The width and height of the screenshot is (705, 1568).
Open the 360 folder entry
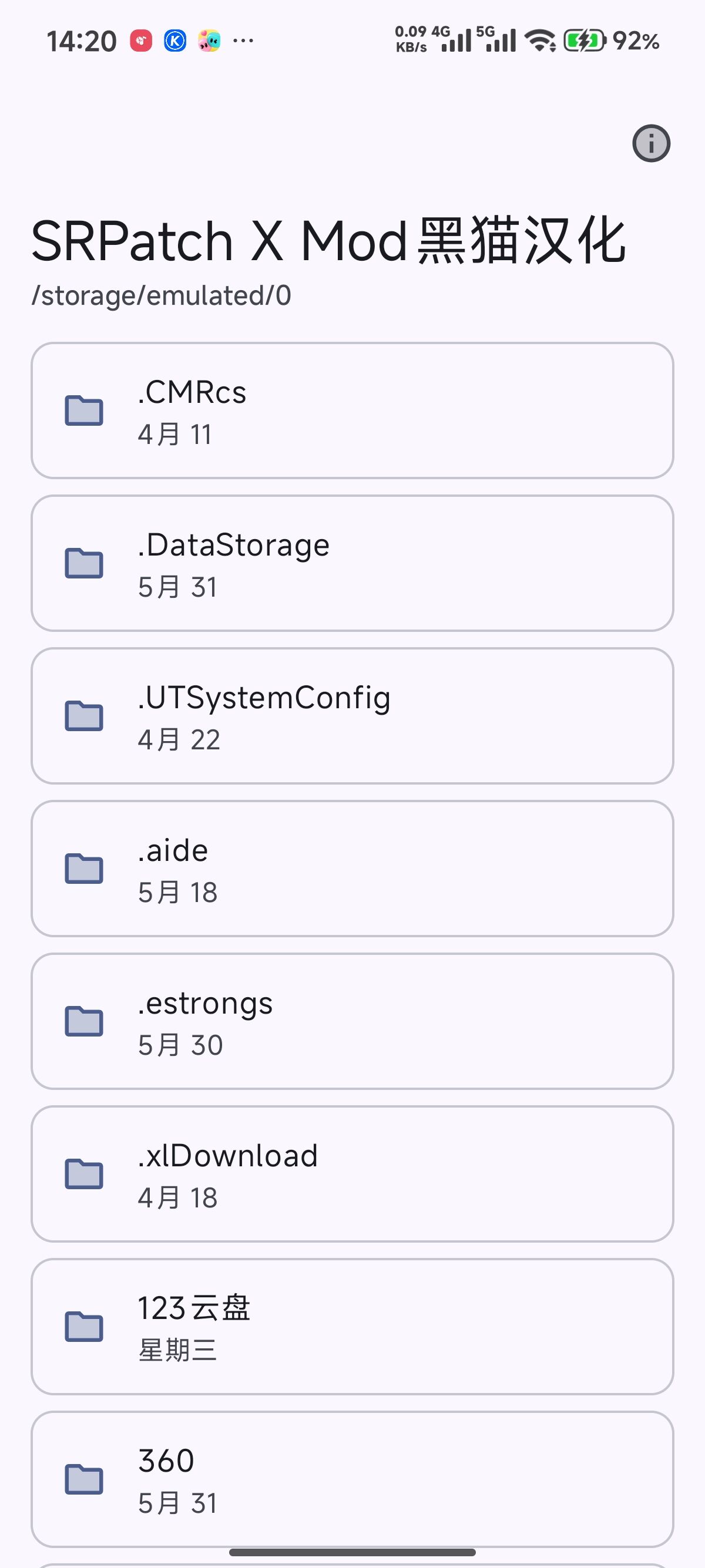pos(352,1480)
